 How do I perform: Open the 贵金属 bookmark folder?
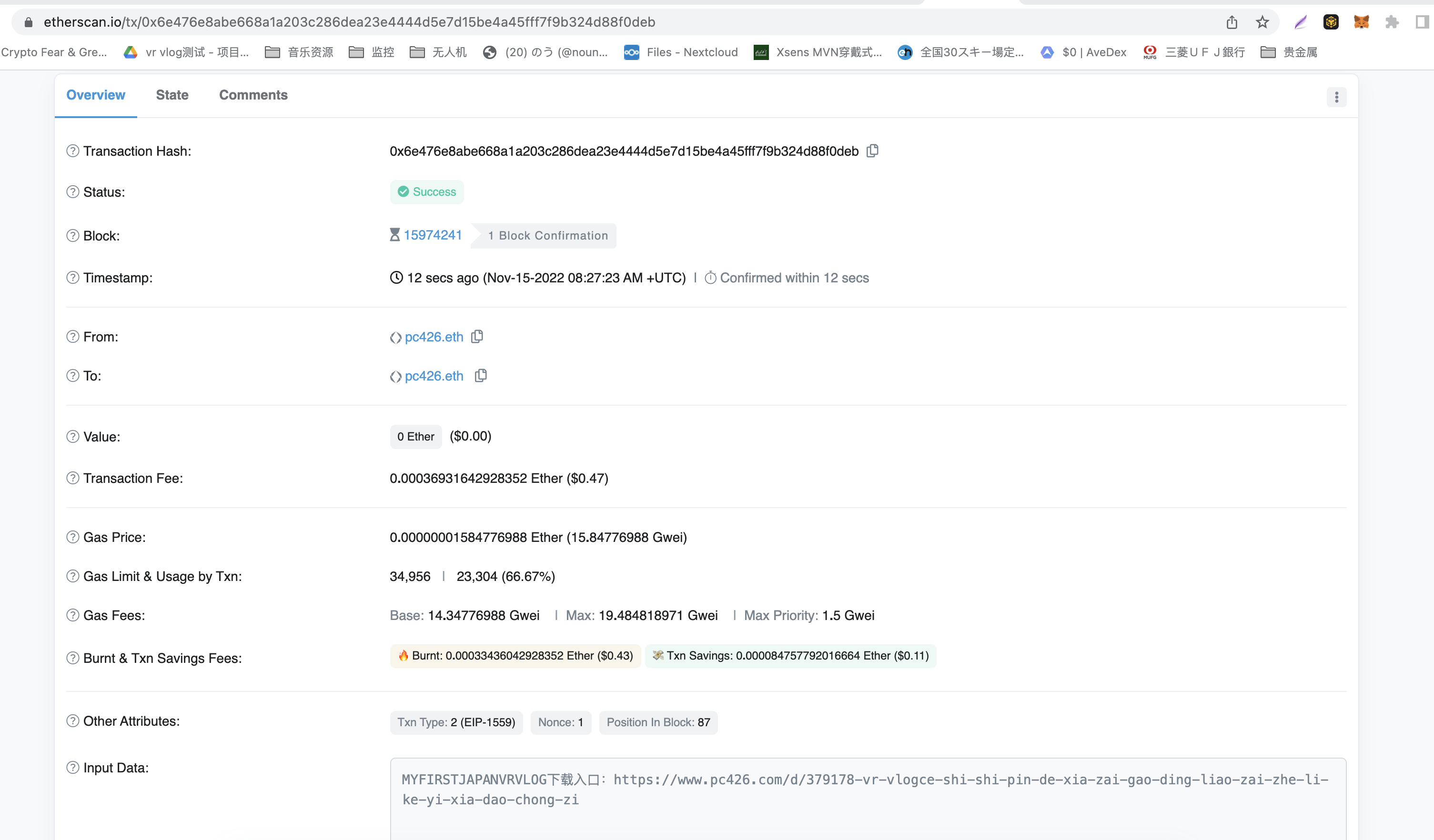pos(1289,52)
